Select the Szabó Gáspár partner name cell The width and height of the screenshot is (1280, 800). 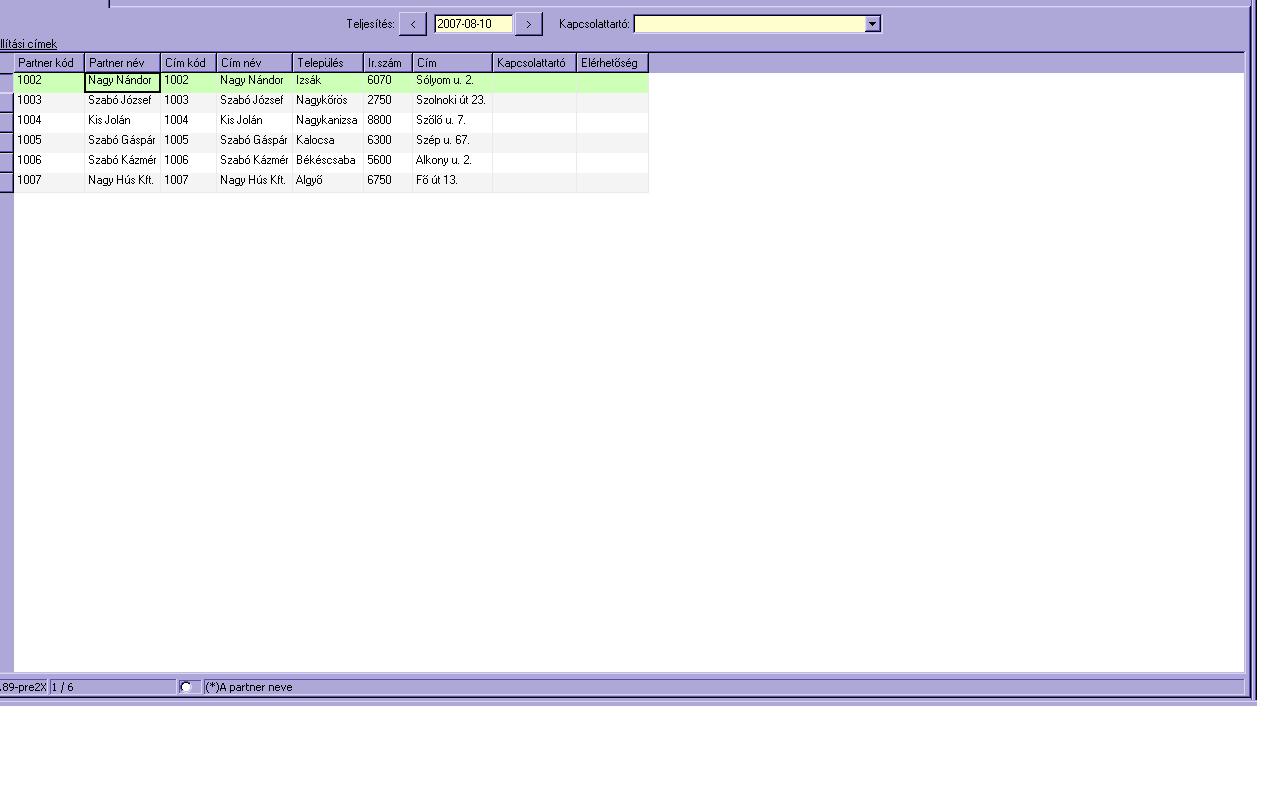[x=122, y=141]
